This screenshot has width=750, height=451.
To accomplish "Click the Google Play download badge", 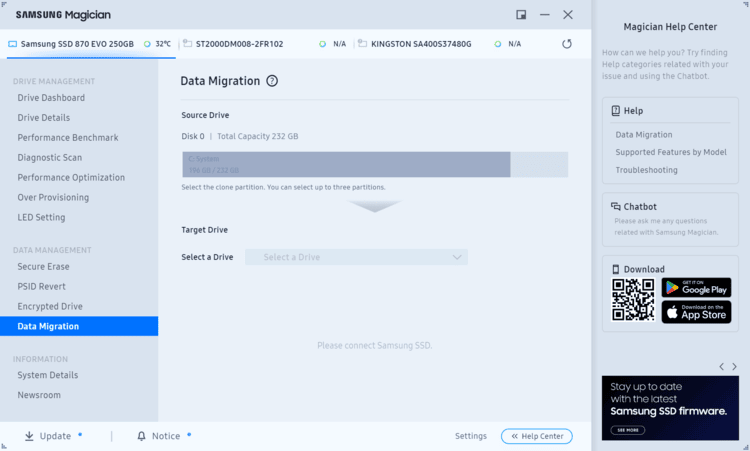I will tap(696, 287).
